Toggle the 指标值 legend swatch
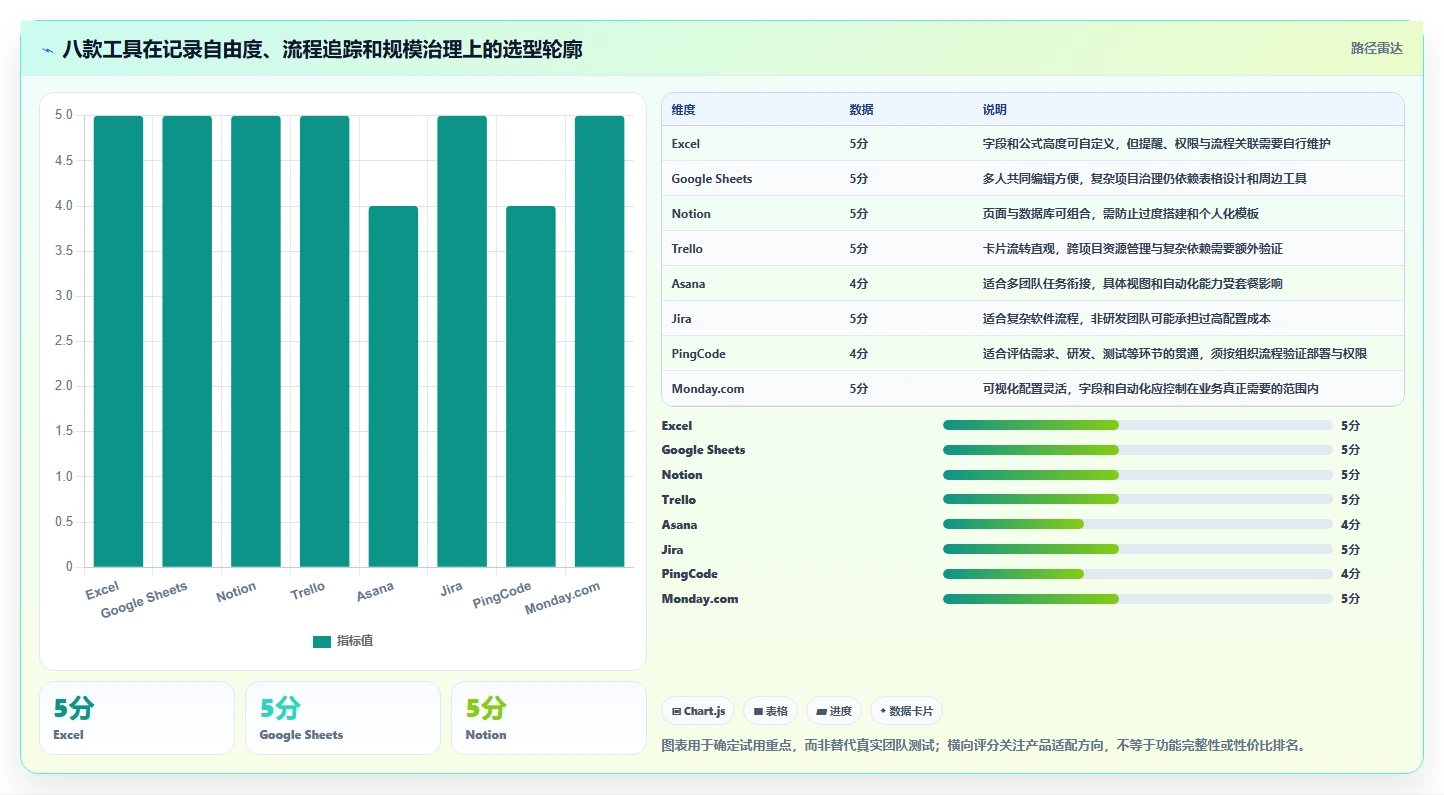This screenshot has width=1444, height=795. [321, 641]
